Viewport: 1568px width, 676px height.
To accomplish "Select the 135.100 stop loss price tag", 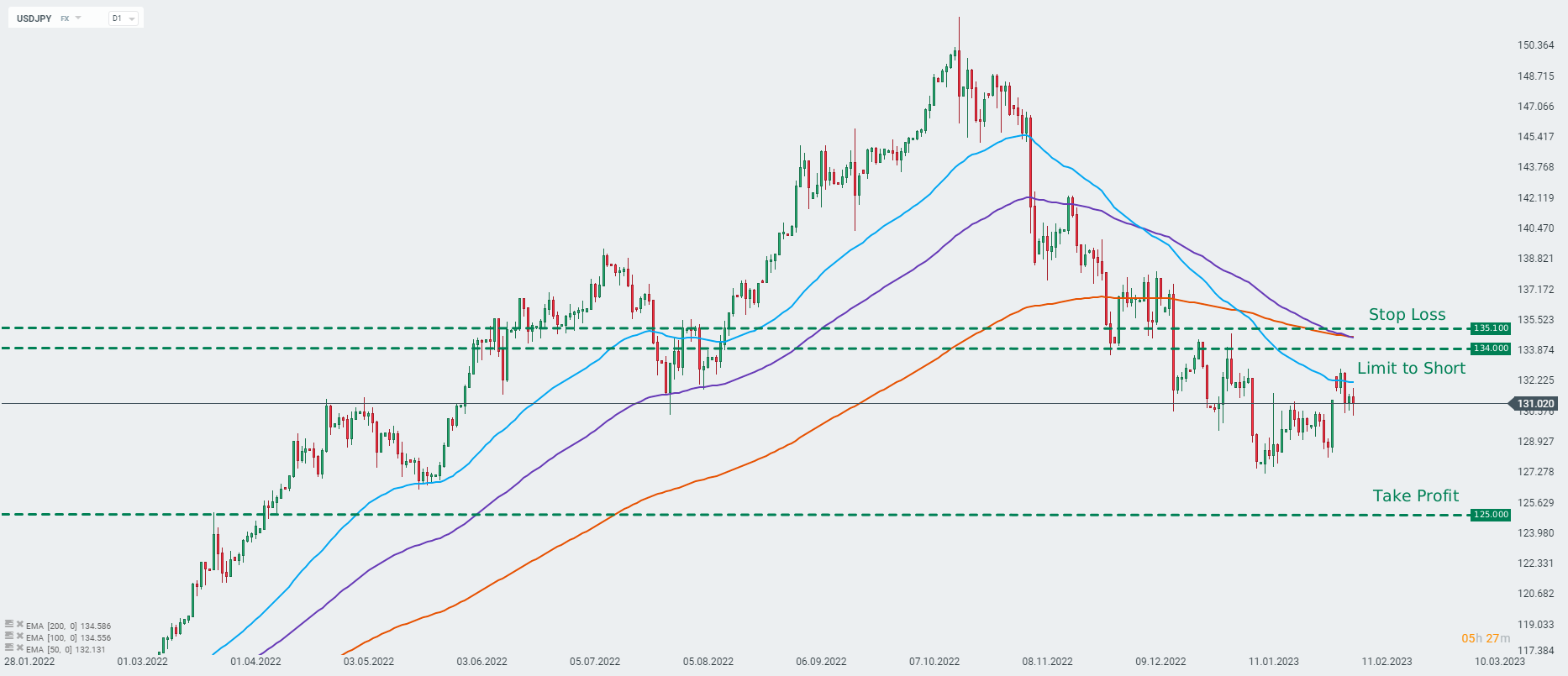I will (1491, 328).
